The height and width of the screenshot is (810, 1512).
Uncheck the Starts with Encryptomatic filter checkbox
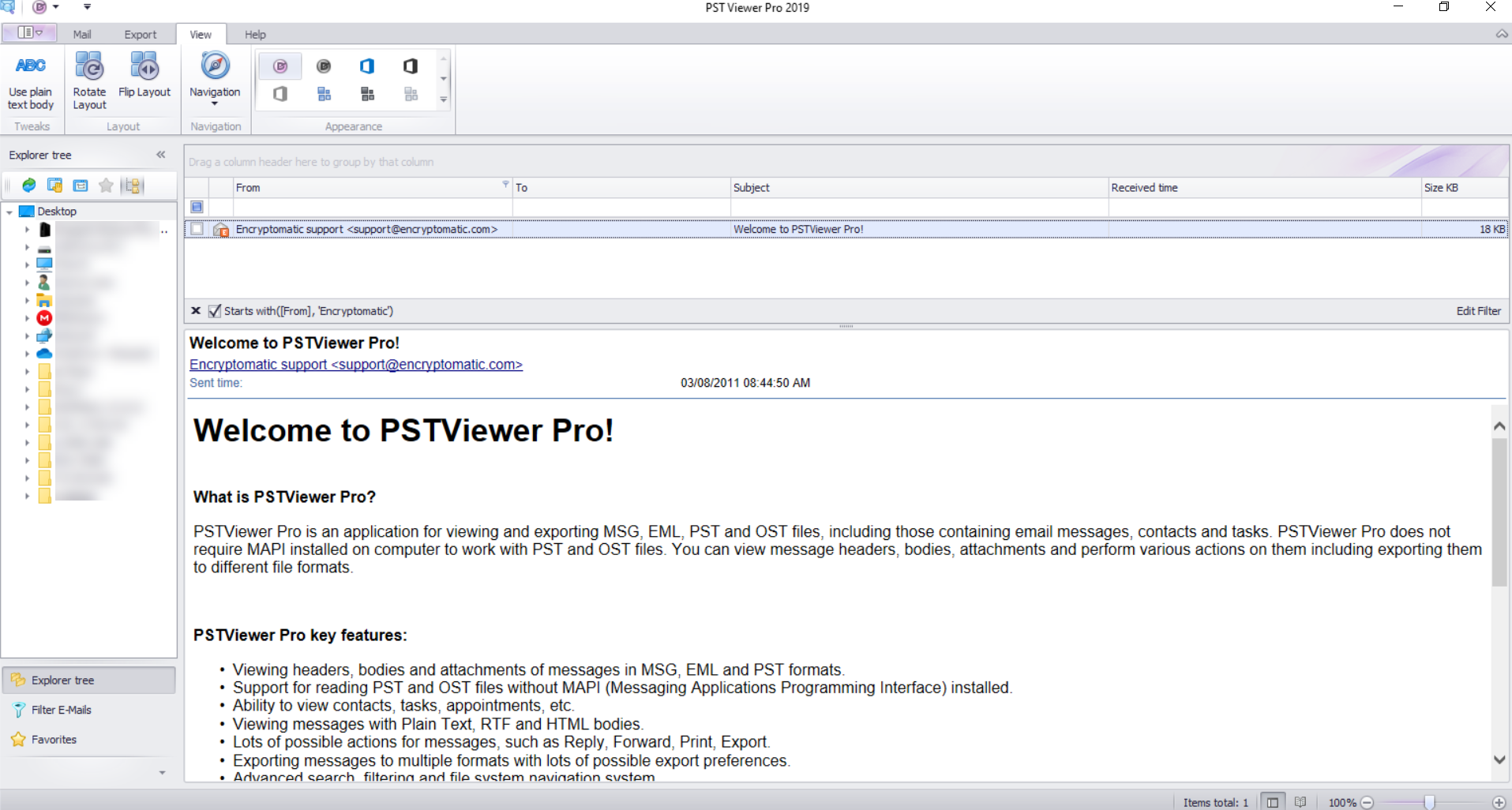pyautogui.click(x=214, y=311)
